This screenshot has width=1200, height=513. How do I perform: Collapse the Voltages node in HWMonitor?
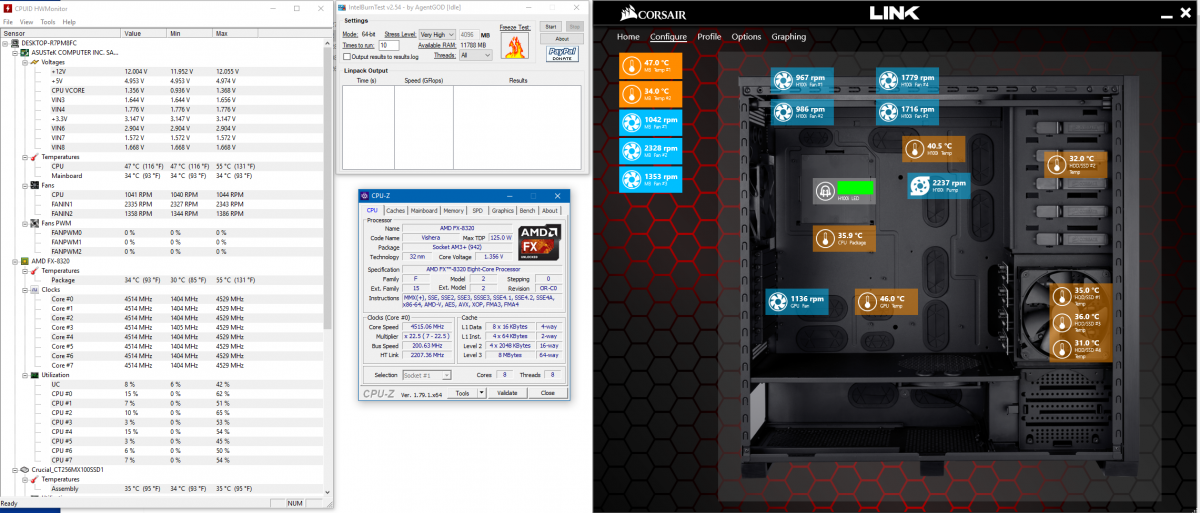coord(26,62)
